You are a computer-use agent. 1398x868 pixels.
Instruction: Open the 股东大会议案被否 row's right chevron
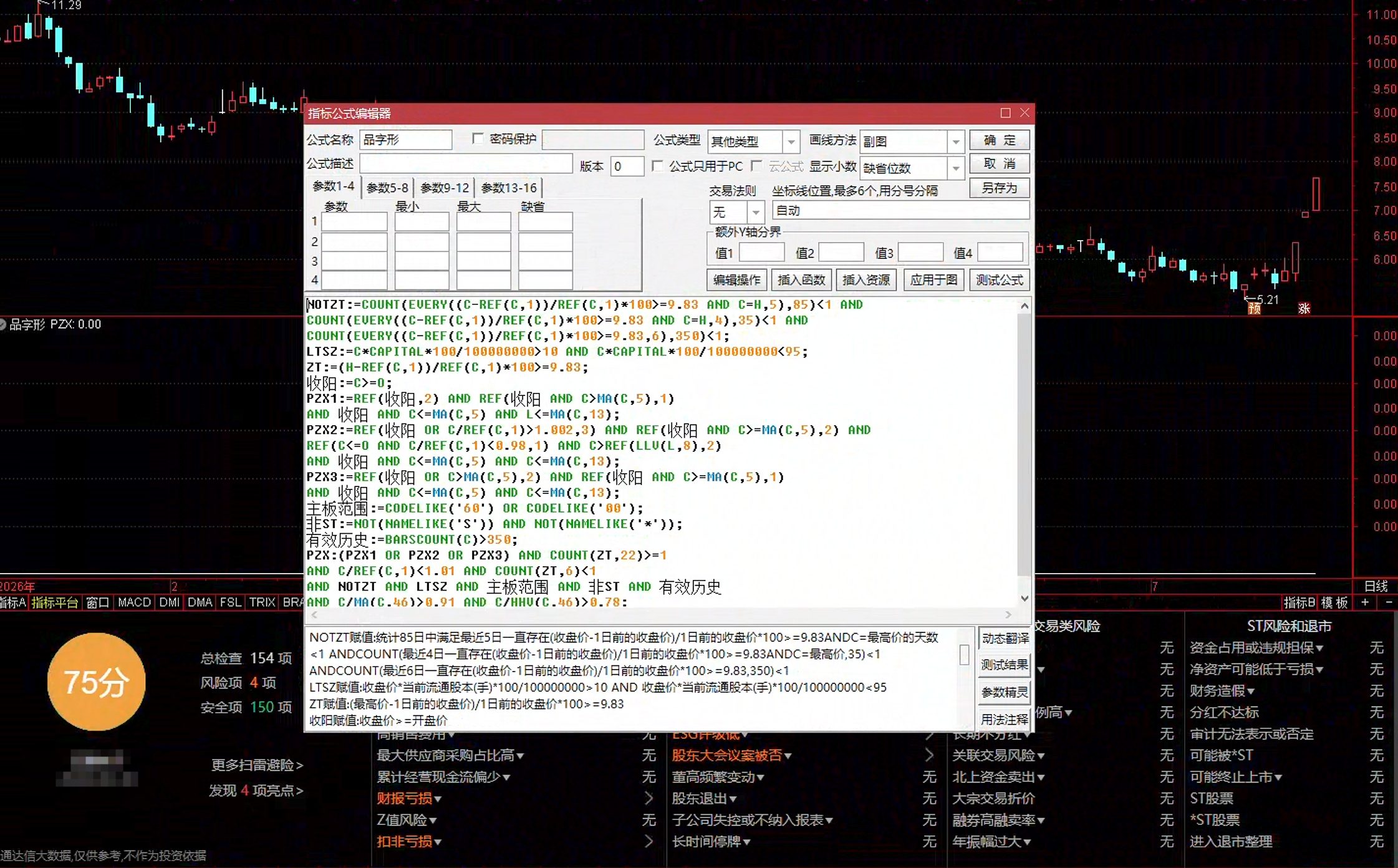(929, 755)
